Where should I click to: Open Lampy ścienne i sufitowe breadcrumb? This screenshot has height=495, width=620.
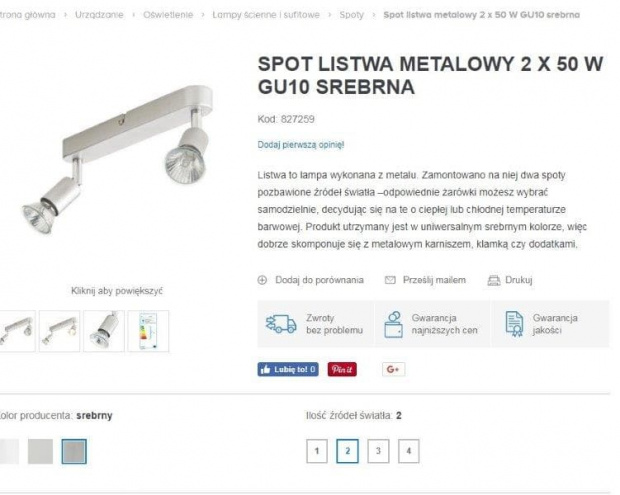point(266,15)
